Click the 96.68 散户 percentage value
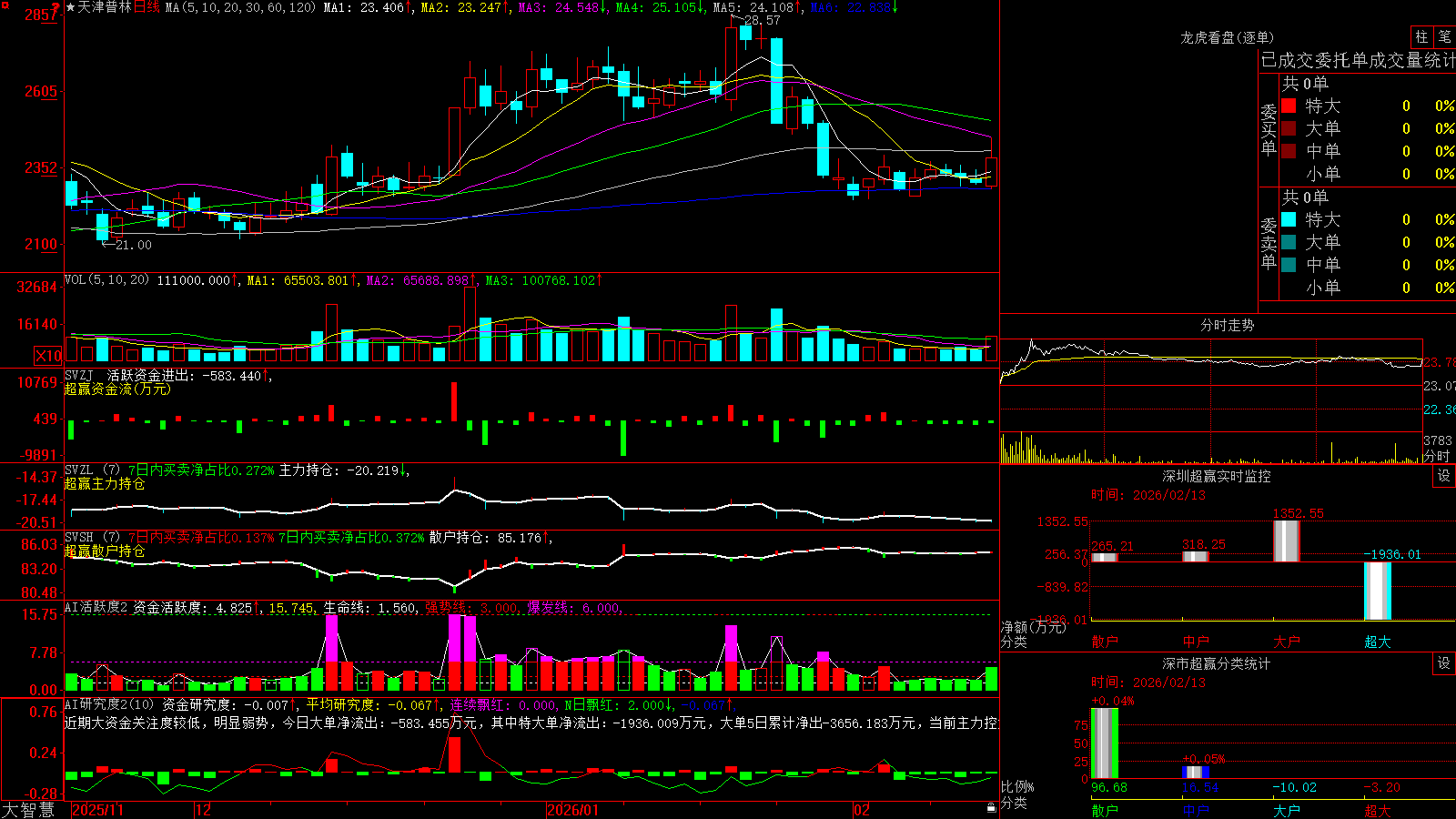Image resolution: width=1456 pixels, height=819 pixels. tap(1108, 787)
